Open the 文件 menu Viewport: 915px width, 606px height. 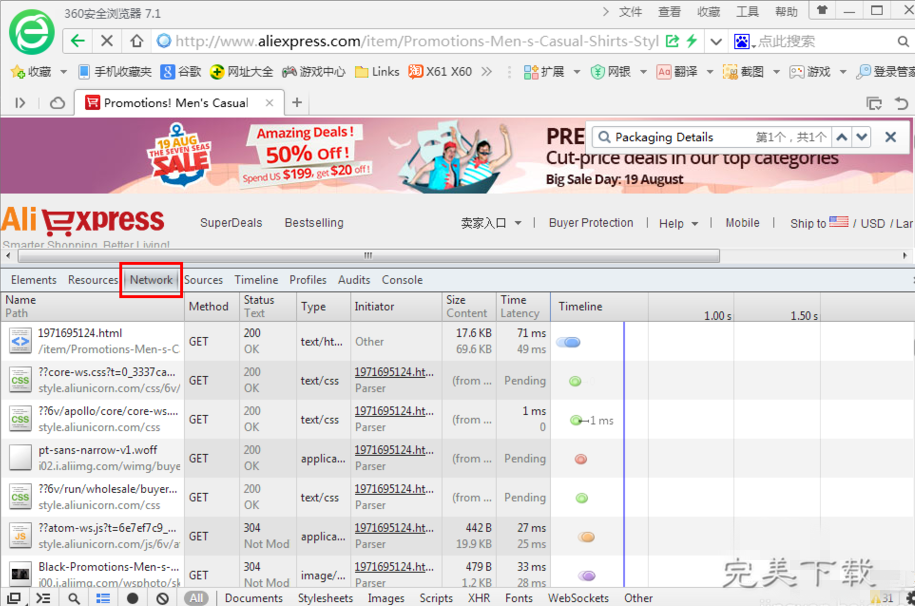631,12
